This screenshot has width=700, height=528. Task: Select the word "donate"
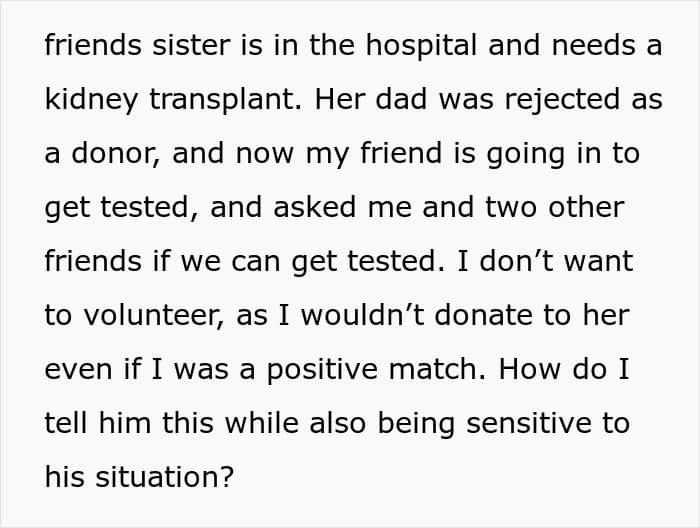483,315
